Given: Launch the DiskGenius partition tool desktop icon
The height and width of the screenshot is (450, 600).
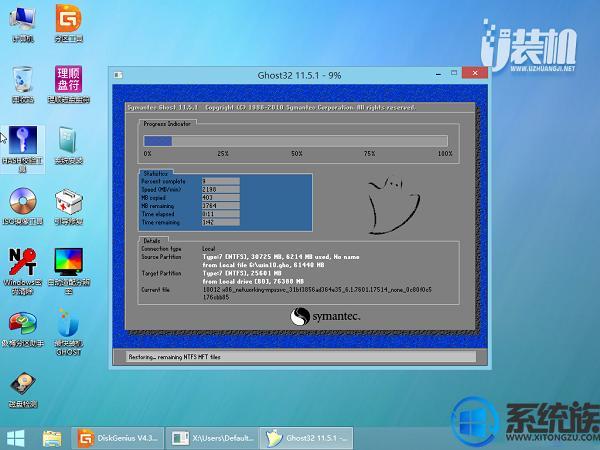Looking at the screenshot, I should pos(68,24).
